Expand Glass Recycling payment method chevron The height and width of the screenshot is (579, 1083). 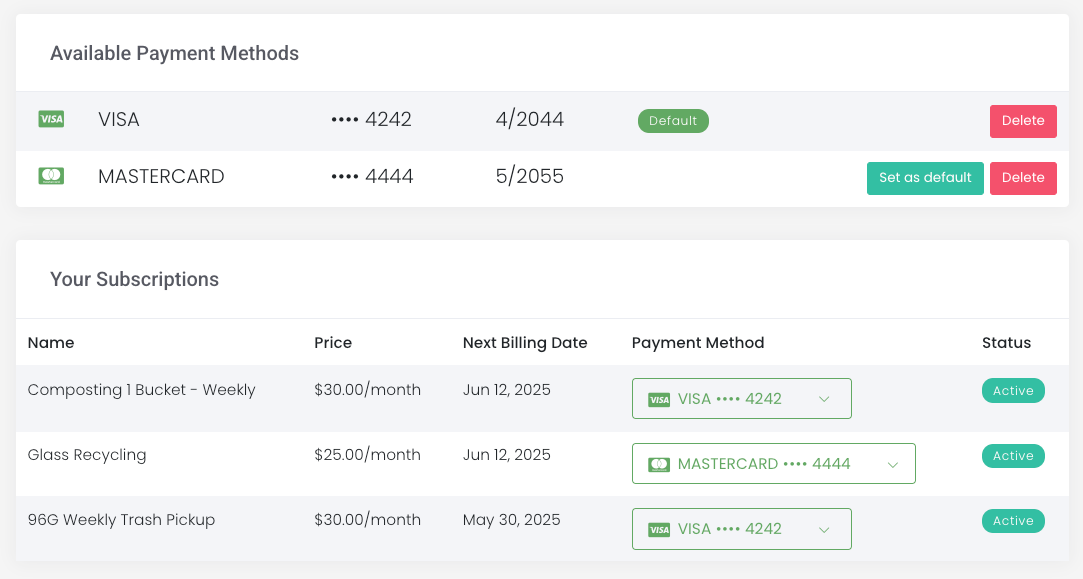[x=893, y=464]
